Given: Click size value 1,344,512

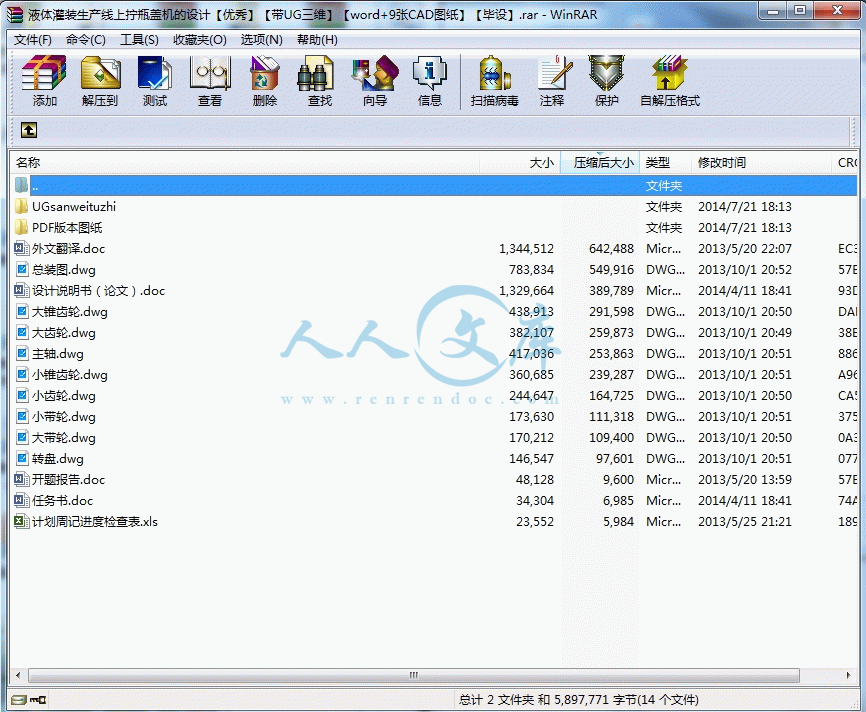Looking at the screenshot, I should pos(526,249).
